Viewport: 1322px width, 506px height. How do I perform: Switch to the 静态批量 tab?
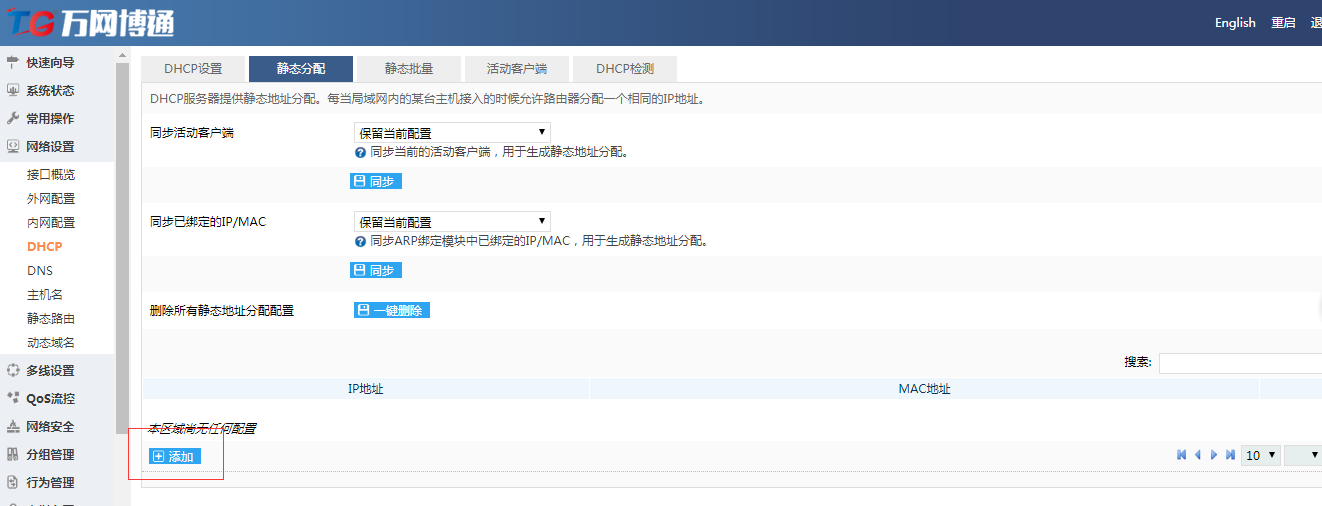[409, 69]
